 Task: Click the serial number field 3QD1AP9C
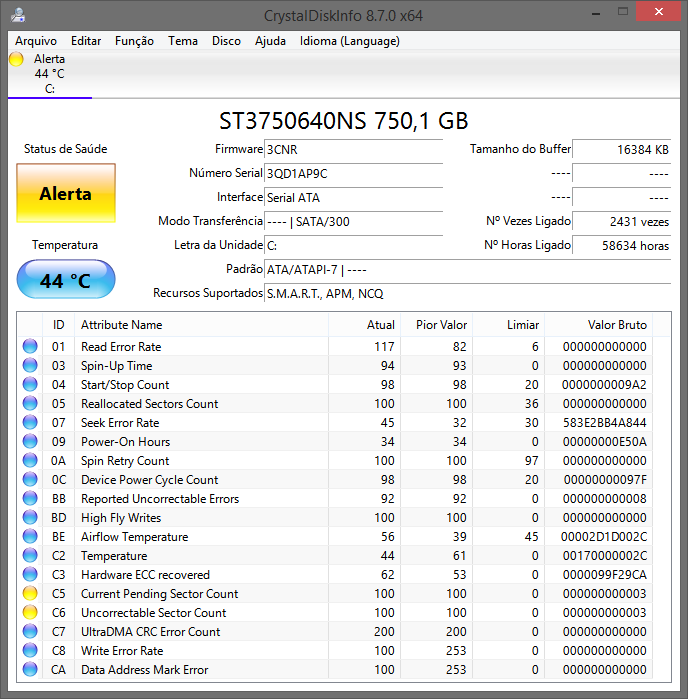click(354, 173)
